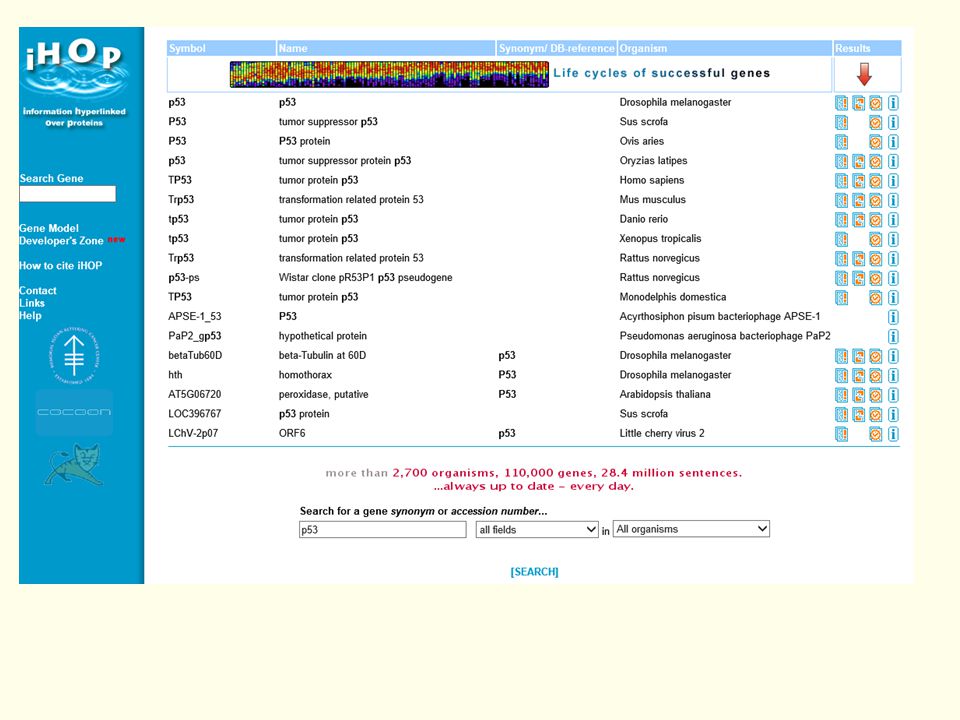Open defining information icon for Drosophila p53 row
This screenshot has width=960, height=720.
(842, 103)
